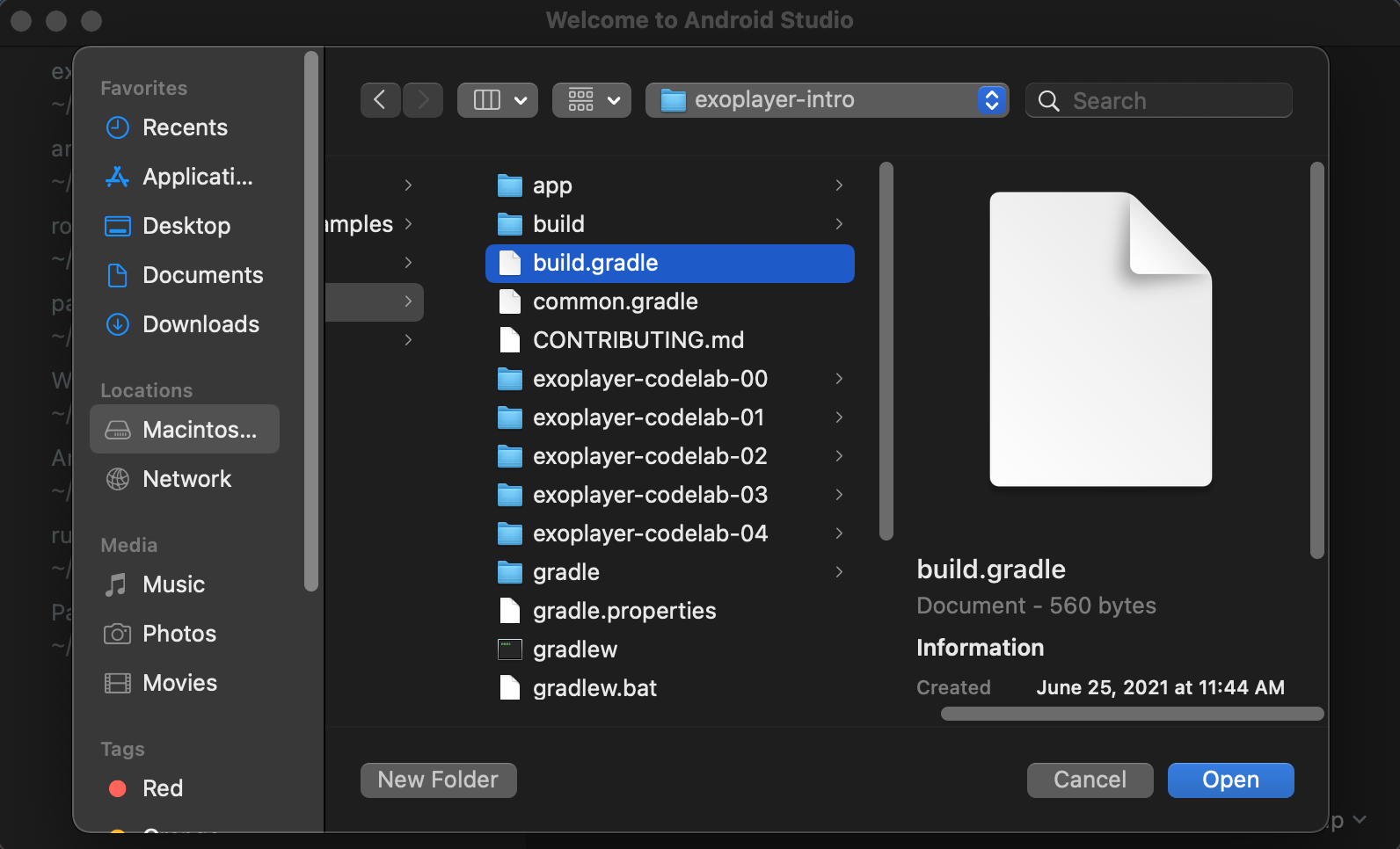Screen dimensions: 1400x849
Task: Click the forward navigation arrow
Action: [423, 100]
